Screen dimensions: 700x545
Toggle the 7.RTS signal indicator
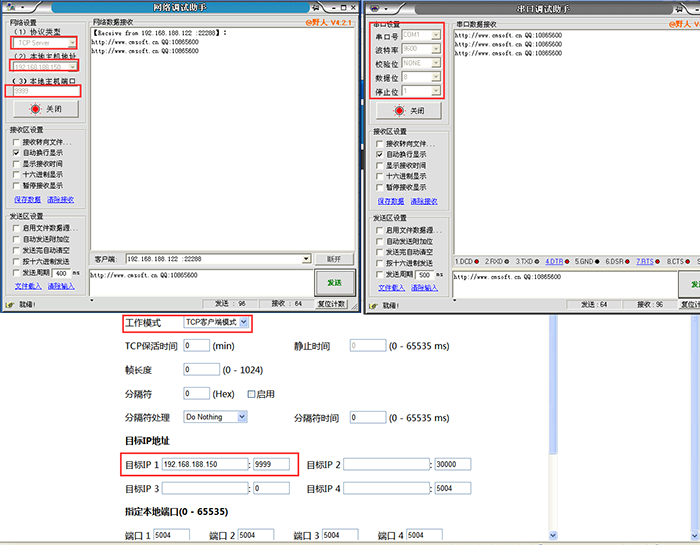coord(644,261)
